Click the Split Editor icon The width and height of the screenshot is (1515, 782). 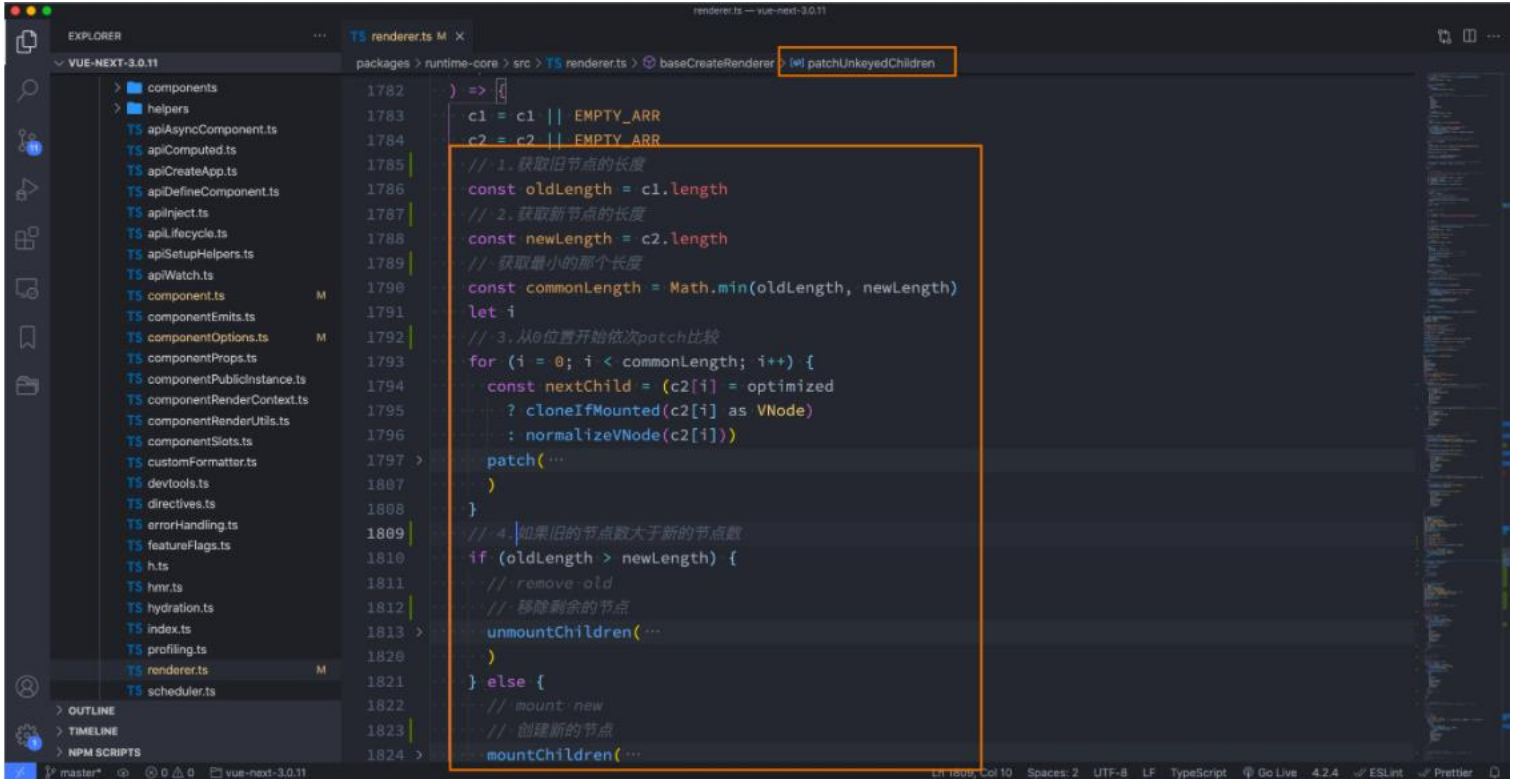[x=1469, y=36]
